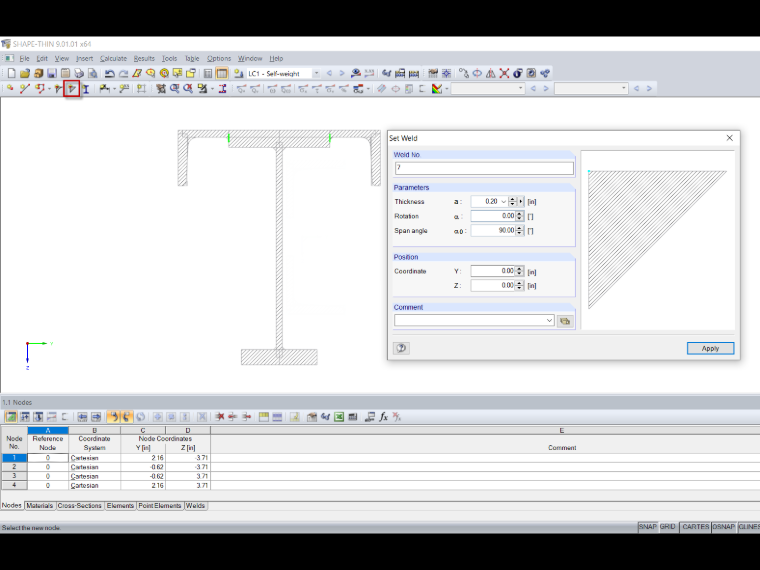Click the Y coordinate input field

(x=492, y=271)
